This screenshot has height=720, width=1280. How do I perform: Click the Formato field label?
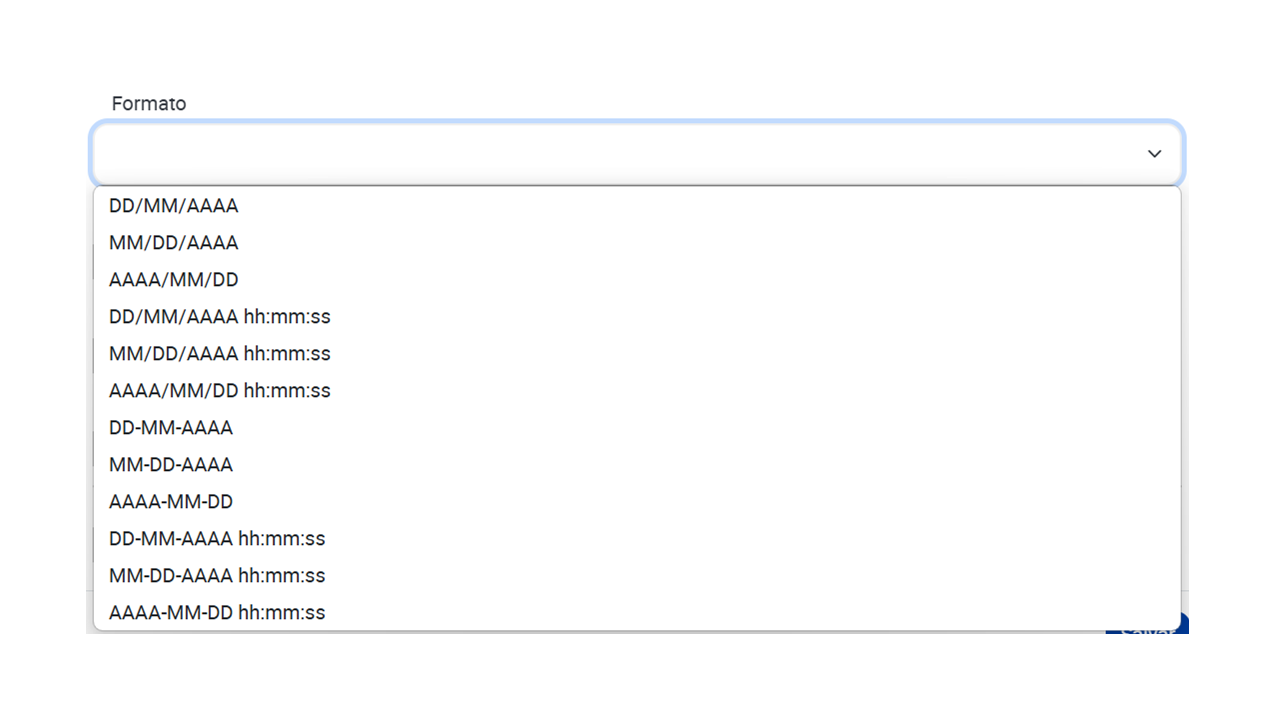149,104
